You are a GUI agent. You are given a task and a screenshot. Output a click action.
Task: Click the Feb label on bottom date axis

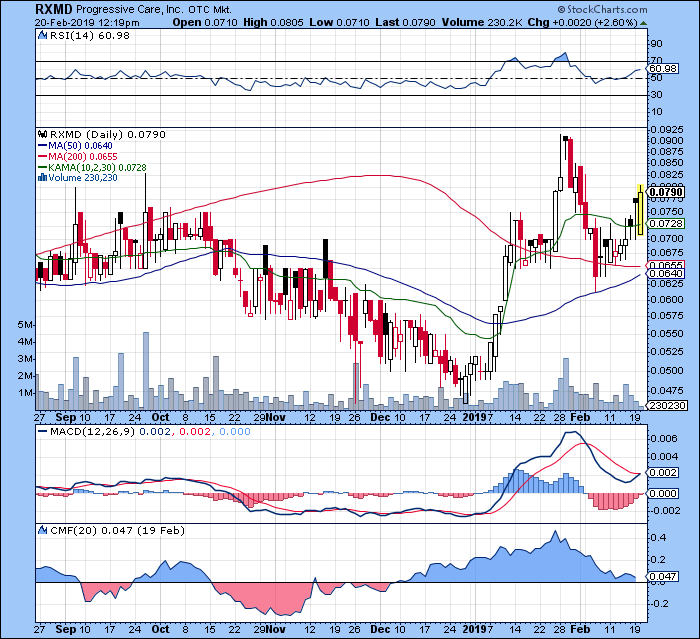tap(580, 629)
